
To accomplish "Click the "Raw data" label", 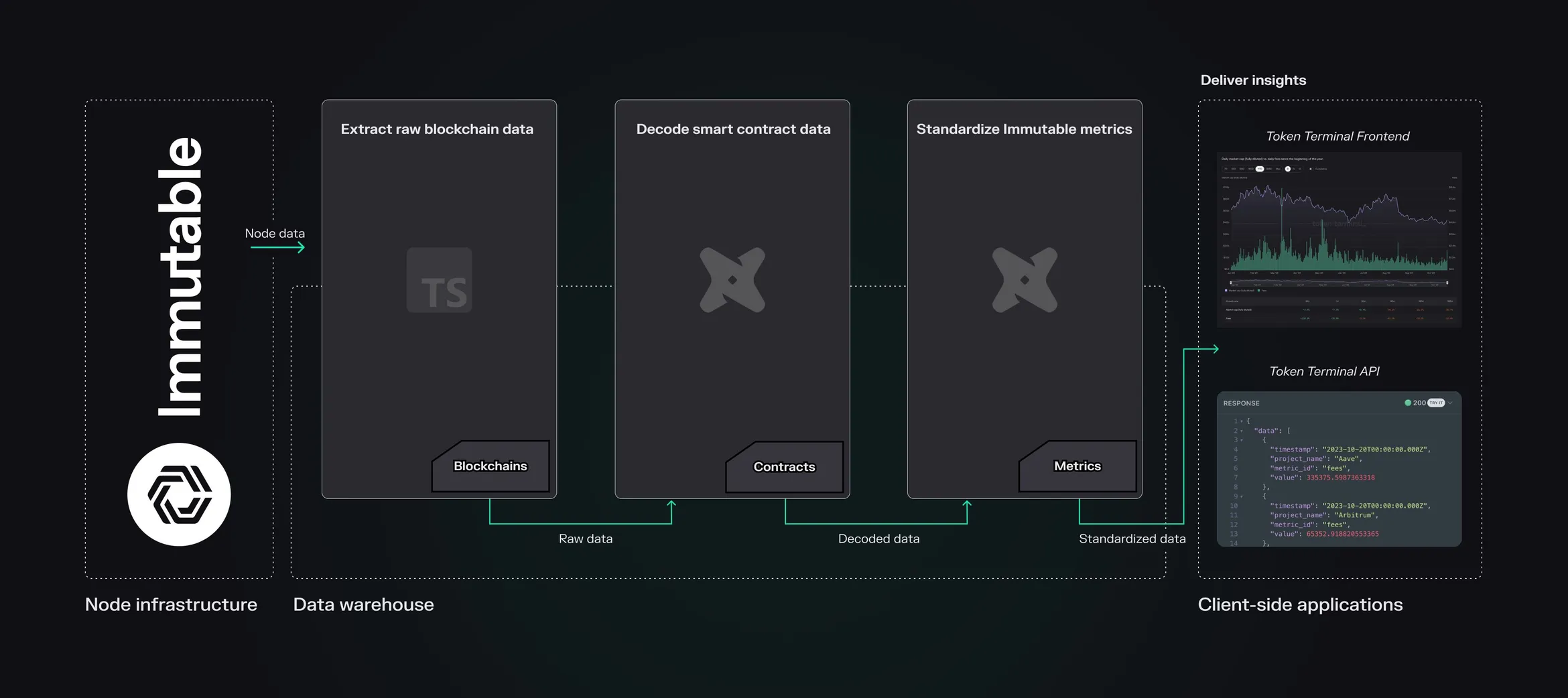I will (x=586, y=539).
